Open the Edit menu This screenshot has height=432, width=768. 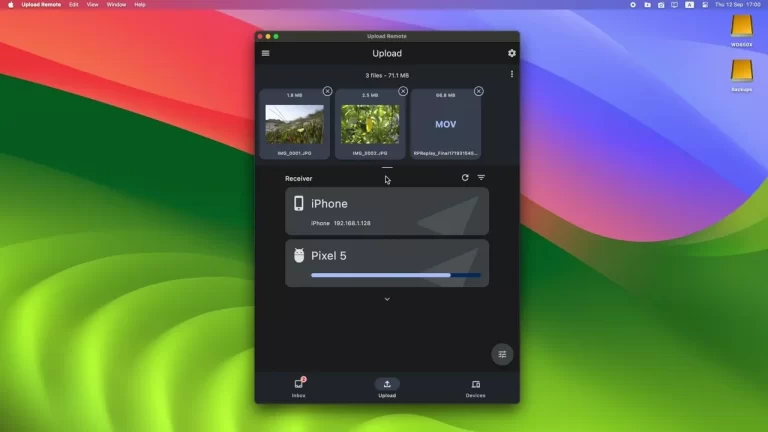[x=73, y=4]
